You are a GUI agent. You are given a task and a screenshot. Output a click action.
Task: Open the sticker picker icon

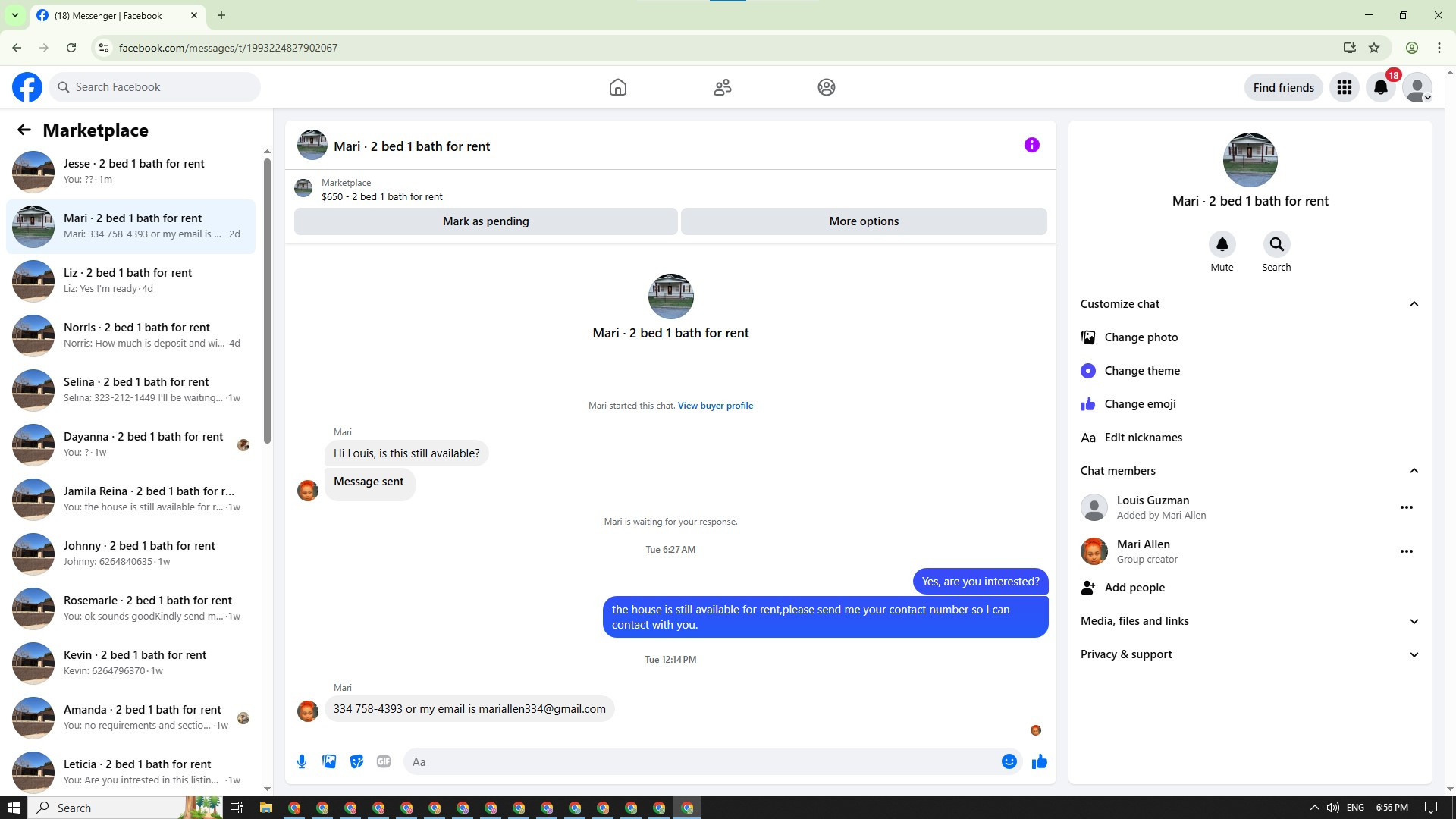pyautogui.click(x=356, y=761)
